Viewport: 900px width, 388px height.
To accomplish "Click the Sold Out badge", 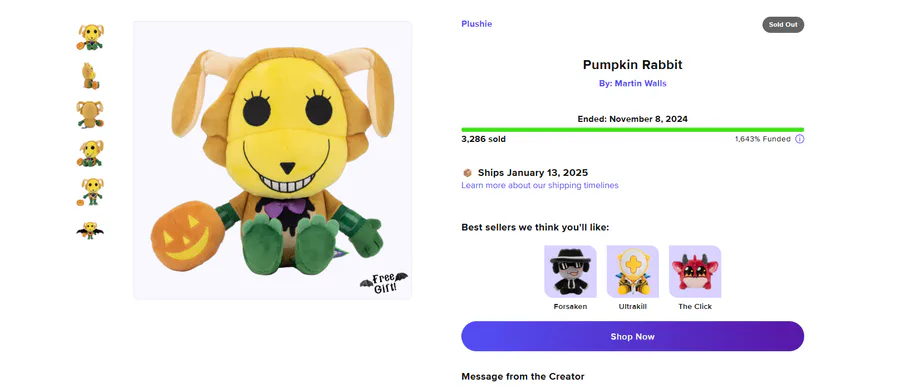I will click(783, 25).
